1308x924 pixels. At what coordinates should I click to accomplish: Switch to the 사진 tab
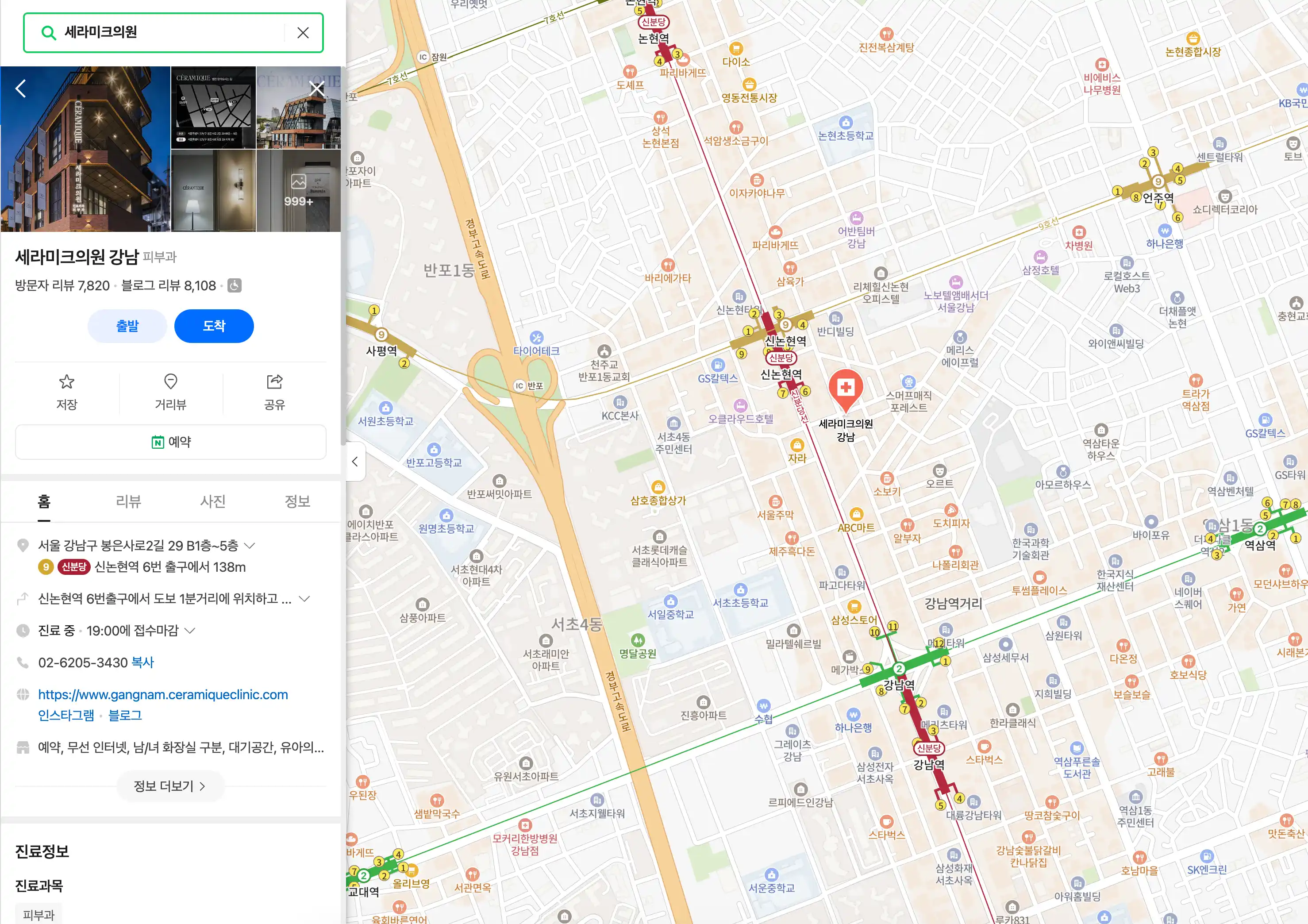pyautogui.click(x=212, y=501)
